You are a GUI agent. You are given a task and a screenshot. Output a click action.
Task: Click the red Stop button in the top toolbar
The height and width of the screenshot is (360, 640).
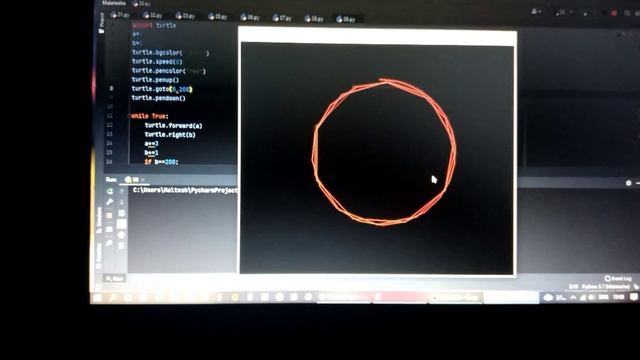click(x=614, y=13)
